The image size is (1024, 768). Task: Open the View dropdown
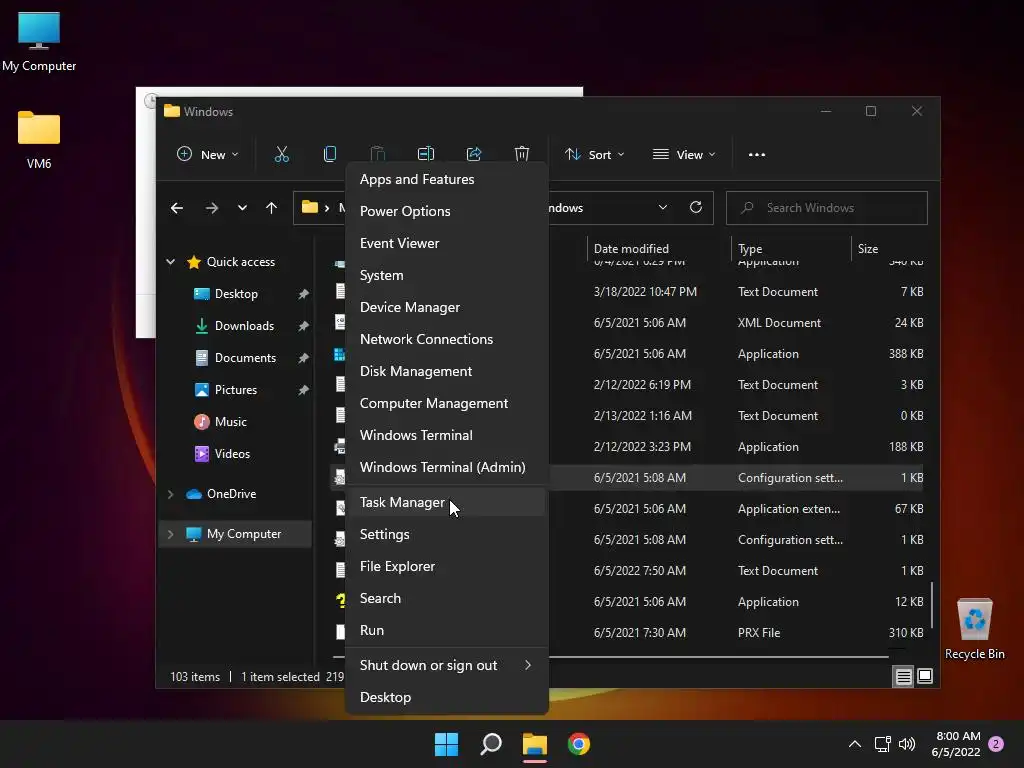point(684,155)
